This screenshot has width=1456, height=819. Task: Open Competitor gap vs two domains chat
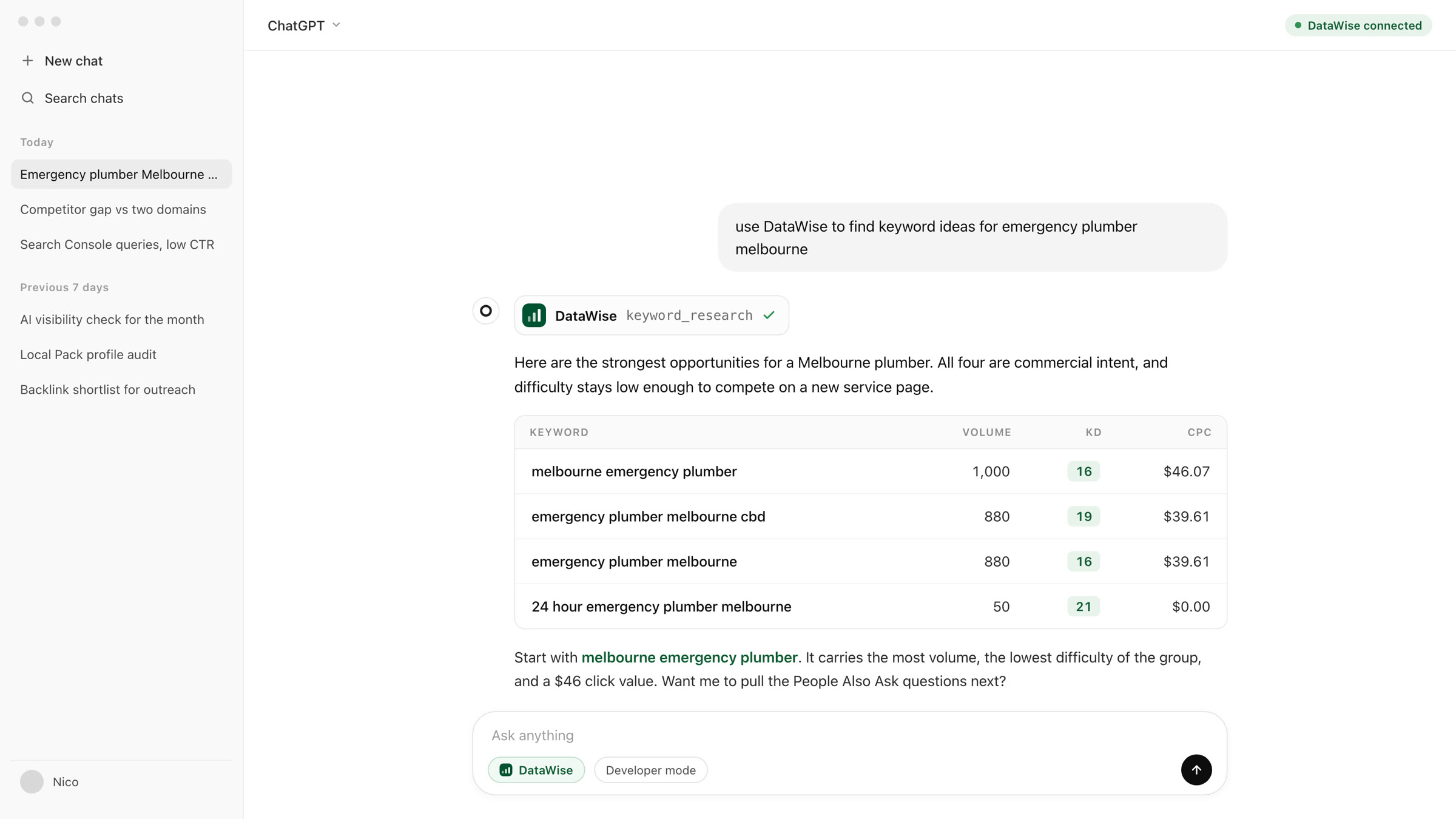121,209
